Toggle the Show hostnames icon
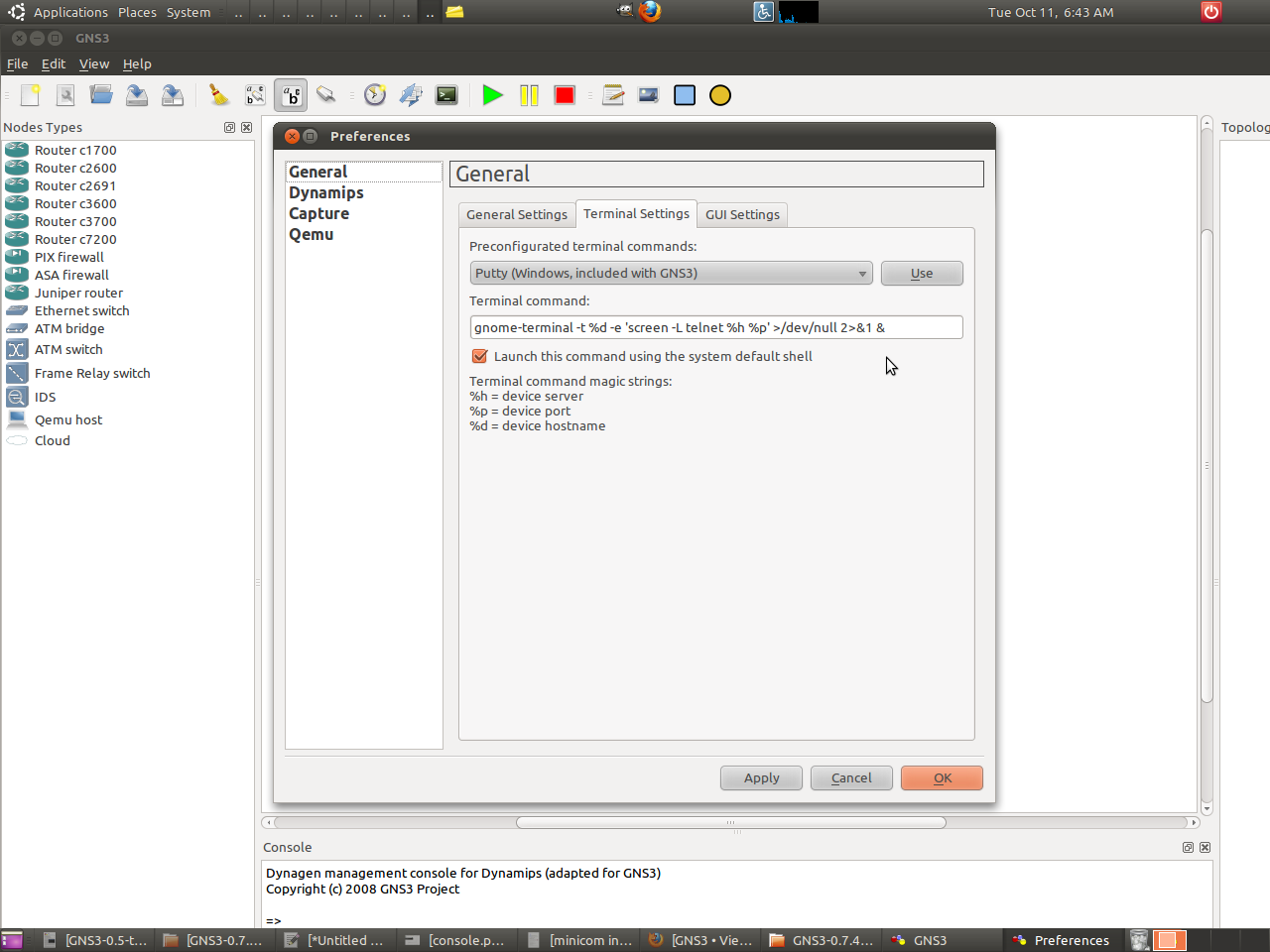 point(291,95)
